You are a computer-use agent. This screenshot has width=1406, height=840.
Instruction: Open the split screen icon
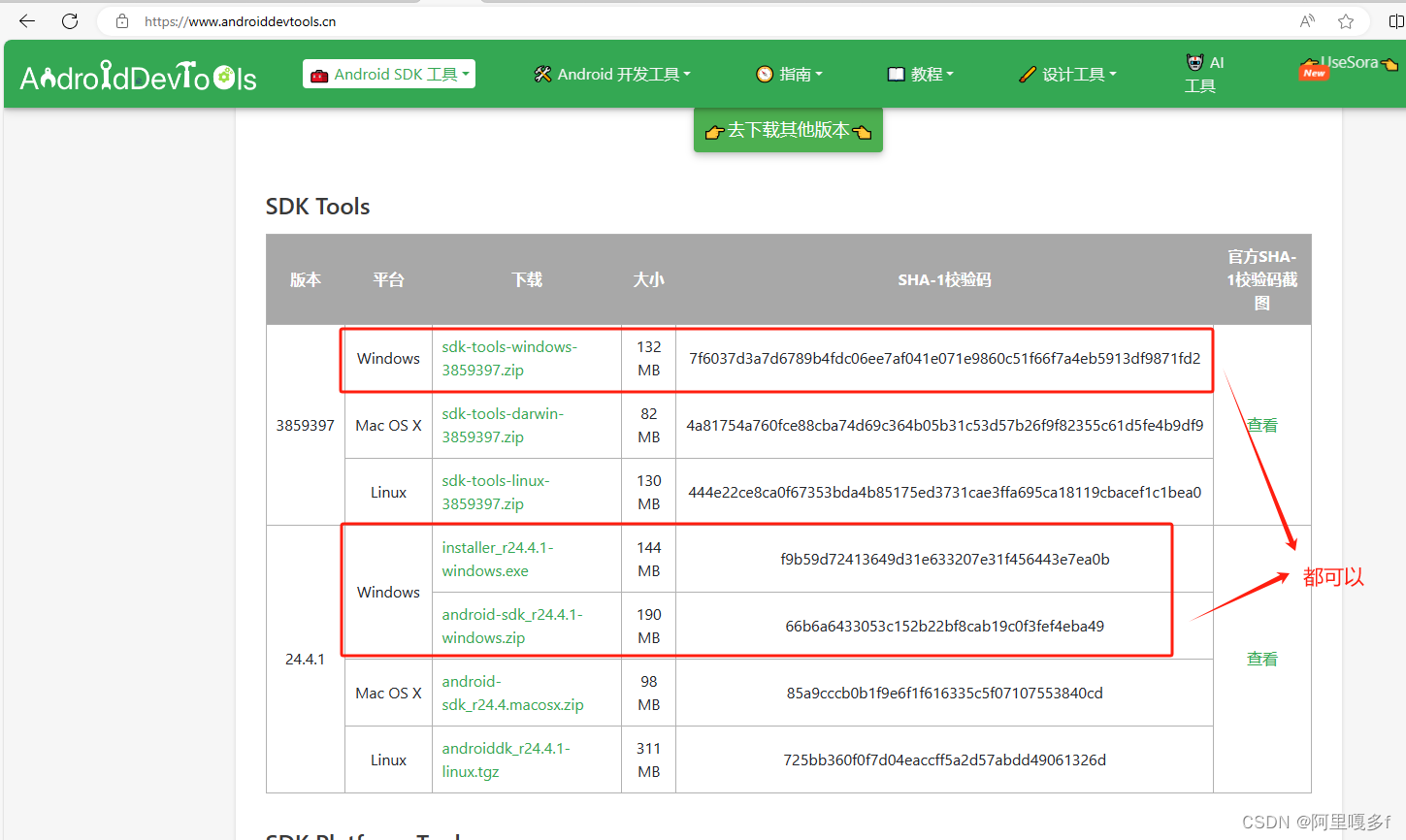coord(1396,20)
